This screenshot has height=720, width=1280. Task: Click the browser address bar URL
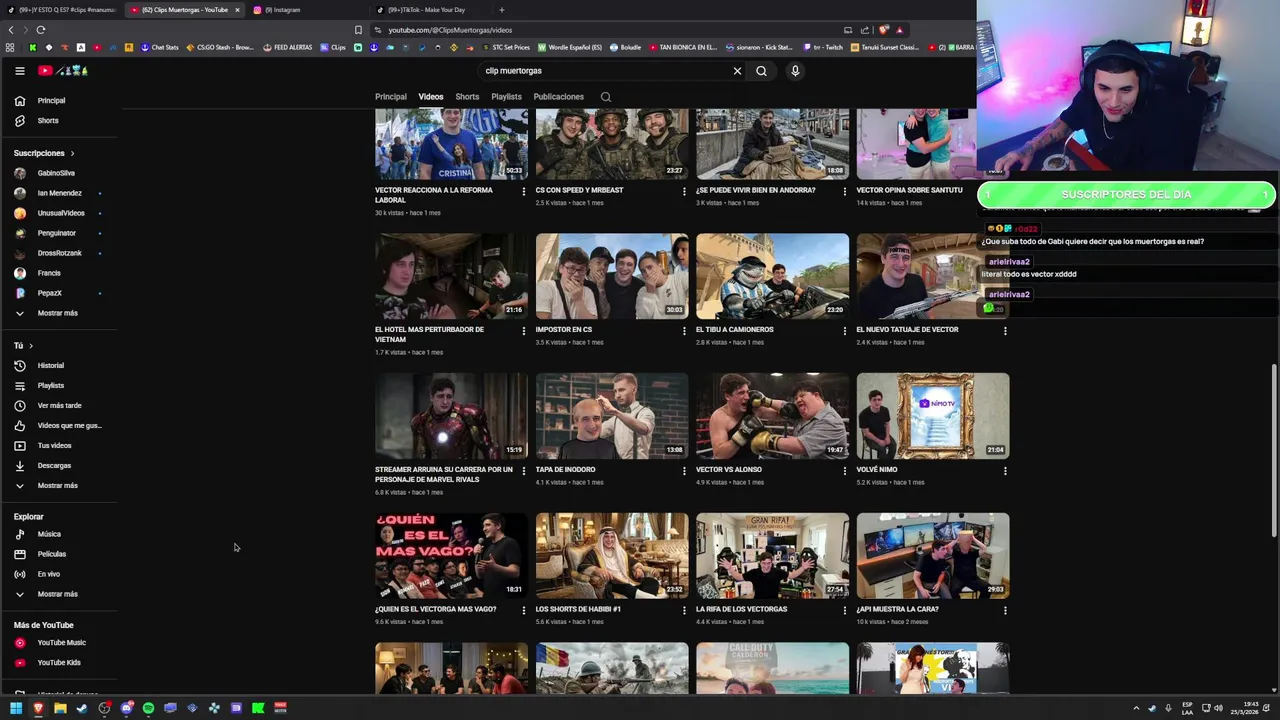450,30
